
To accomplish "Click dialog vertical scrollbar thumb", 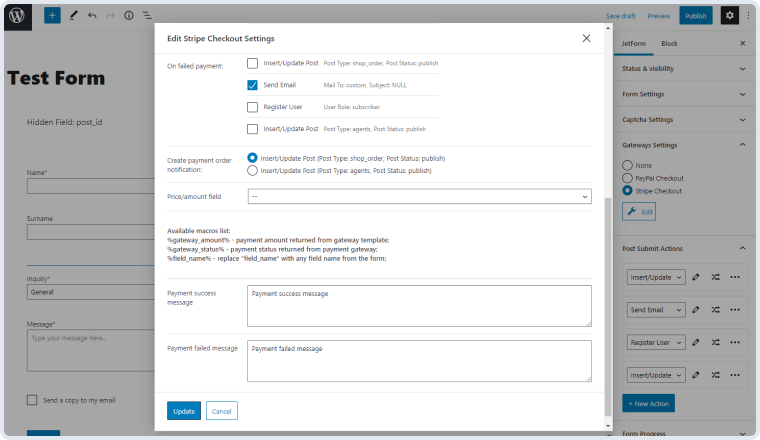I will click(x=608, y=306).
